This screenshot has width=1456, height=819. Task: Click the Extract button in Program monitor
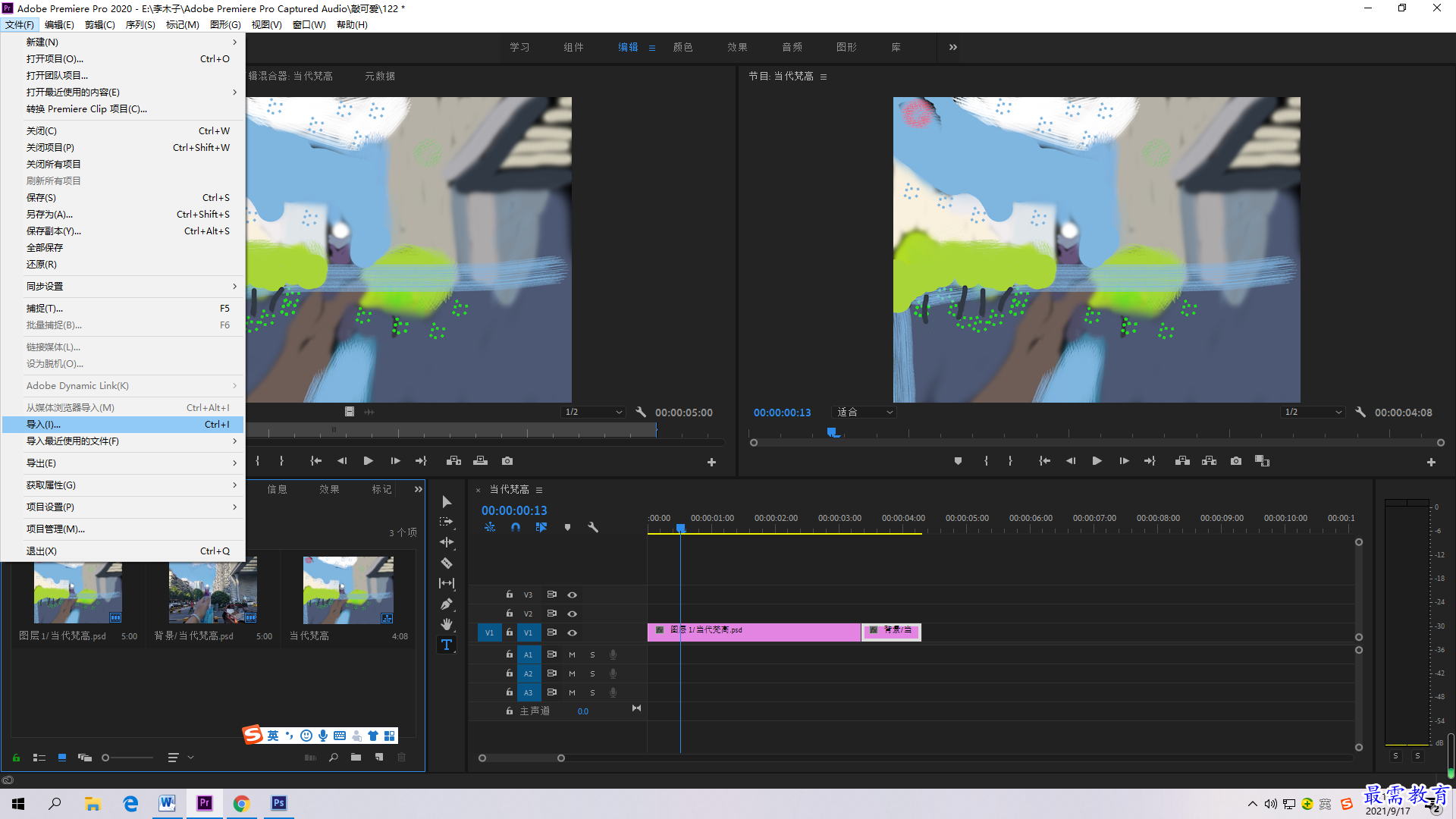[1209, 461]
